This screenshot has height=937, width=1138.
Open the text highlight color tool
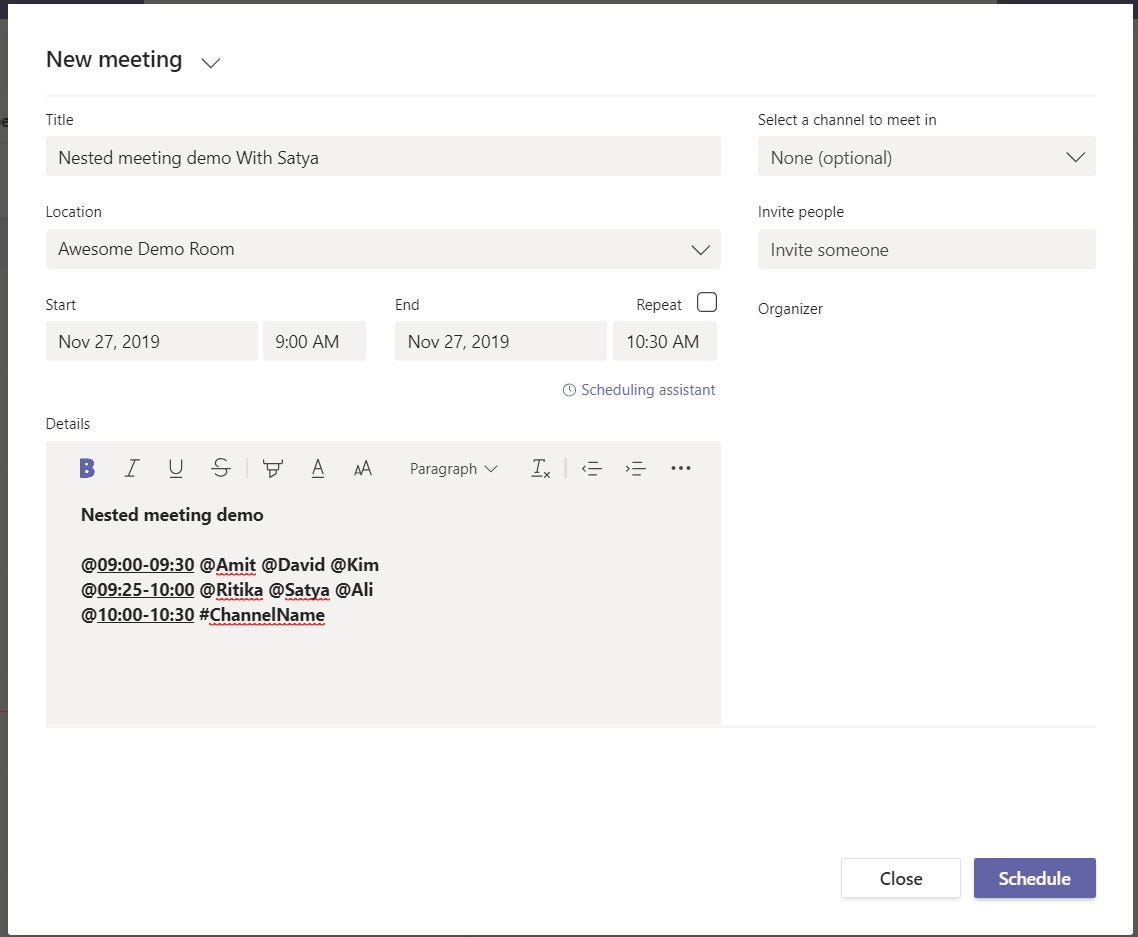[x=273, y=468]
